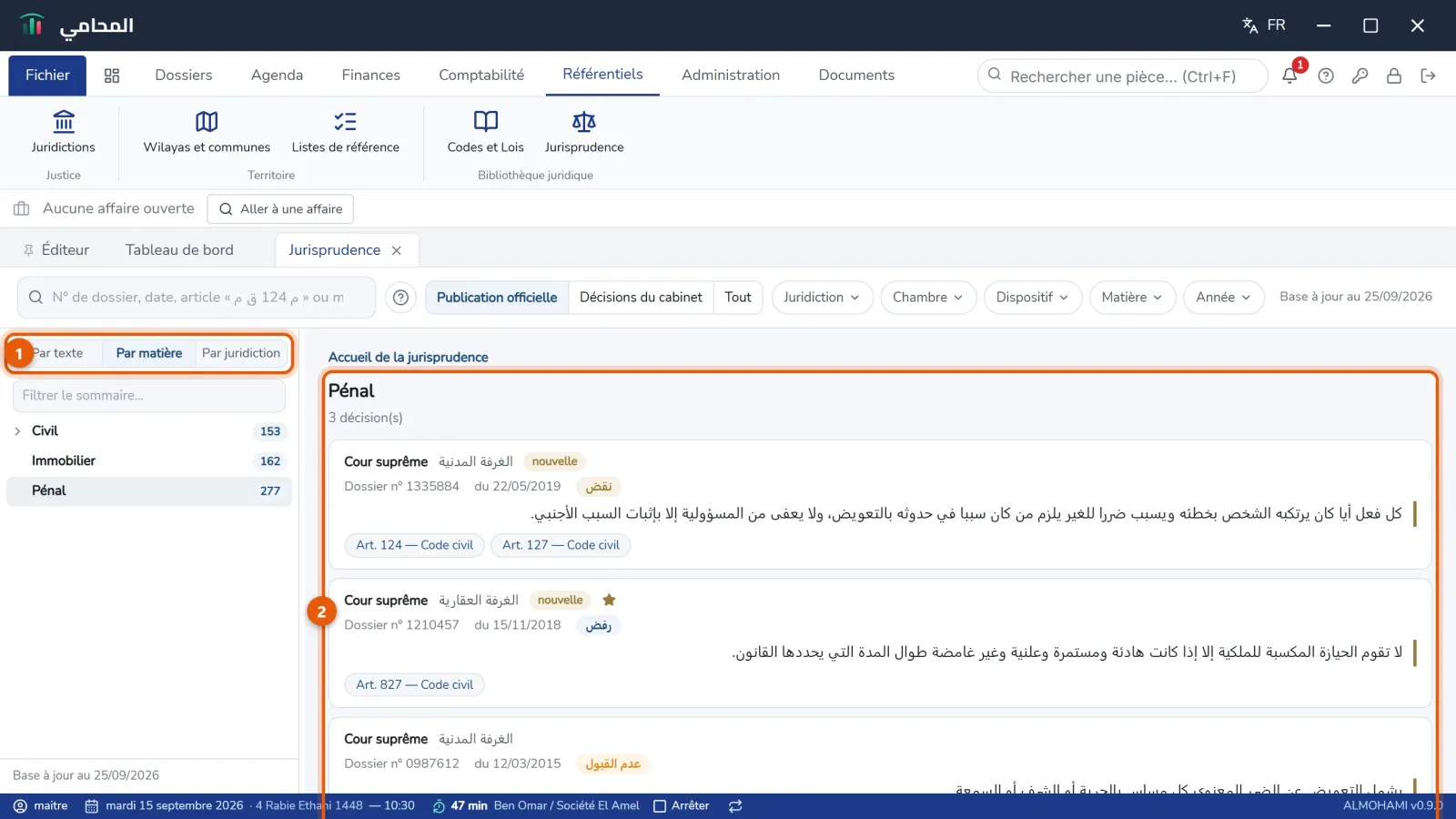Log out using the exit icon
This screenshot has height=819, width=1456.
(1428, 76)
